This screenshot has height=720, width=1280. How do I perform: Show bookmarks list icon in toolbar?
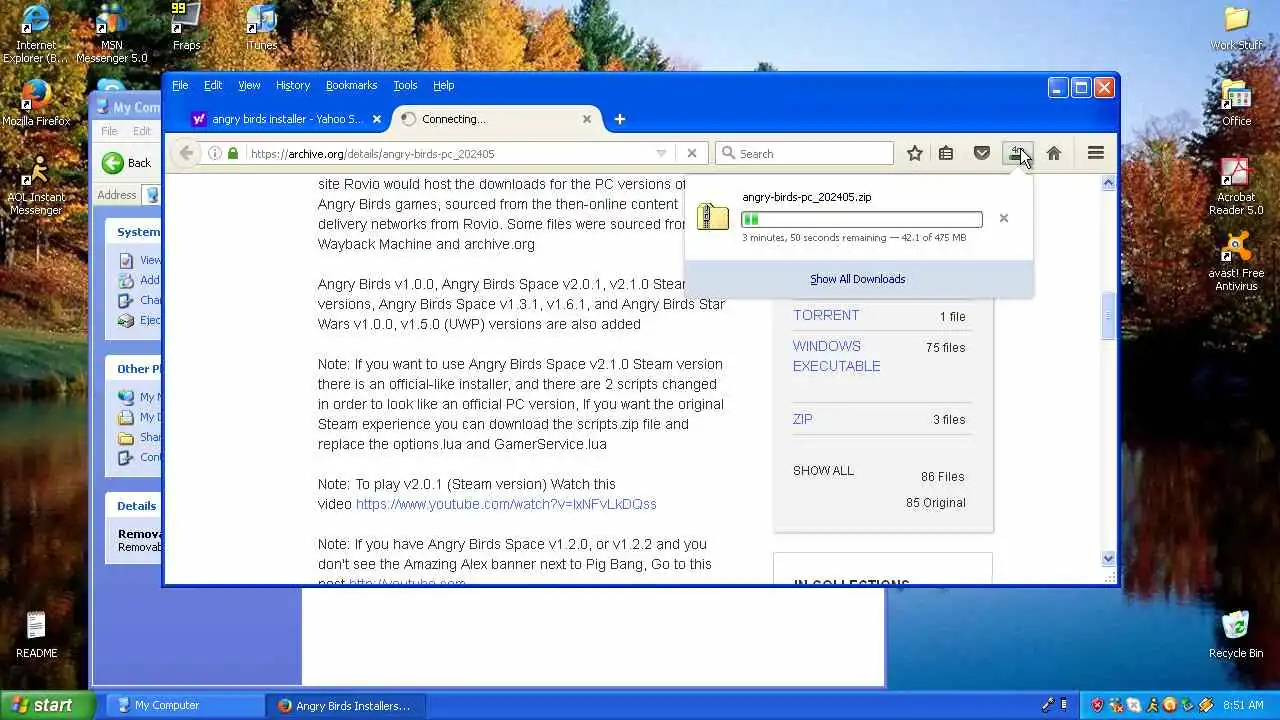point(946,153)
